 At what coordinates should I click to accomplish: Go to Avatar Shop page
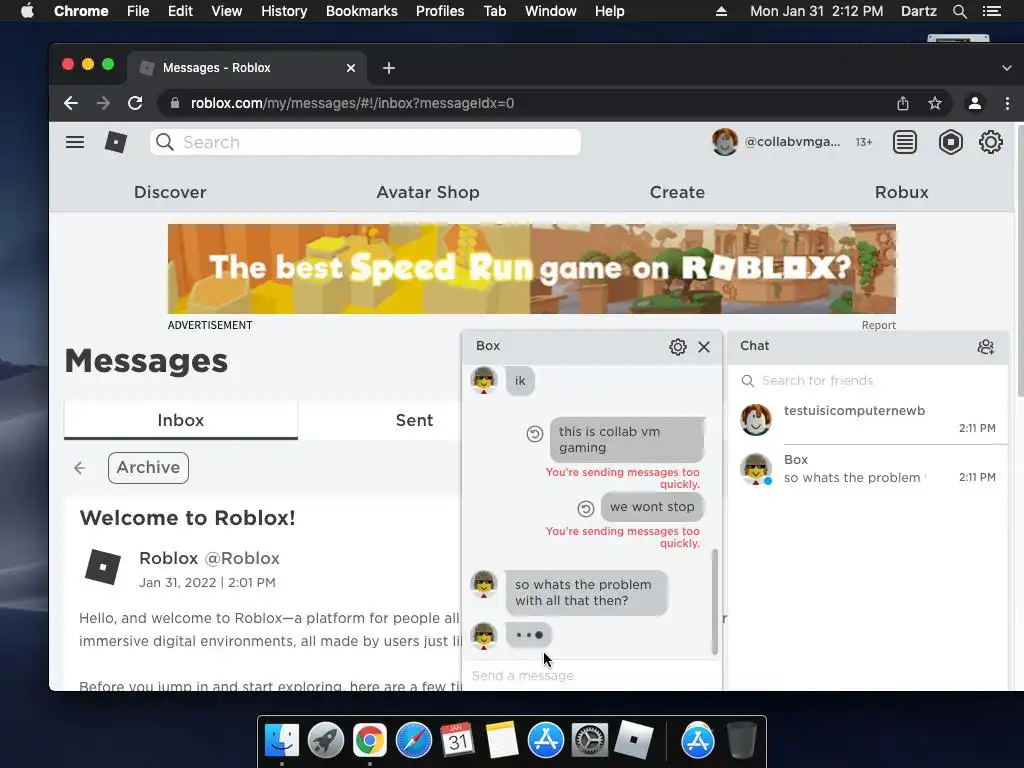coord(428,192)
